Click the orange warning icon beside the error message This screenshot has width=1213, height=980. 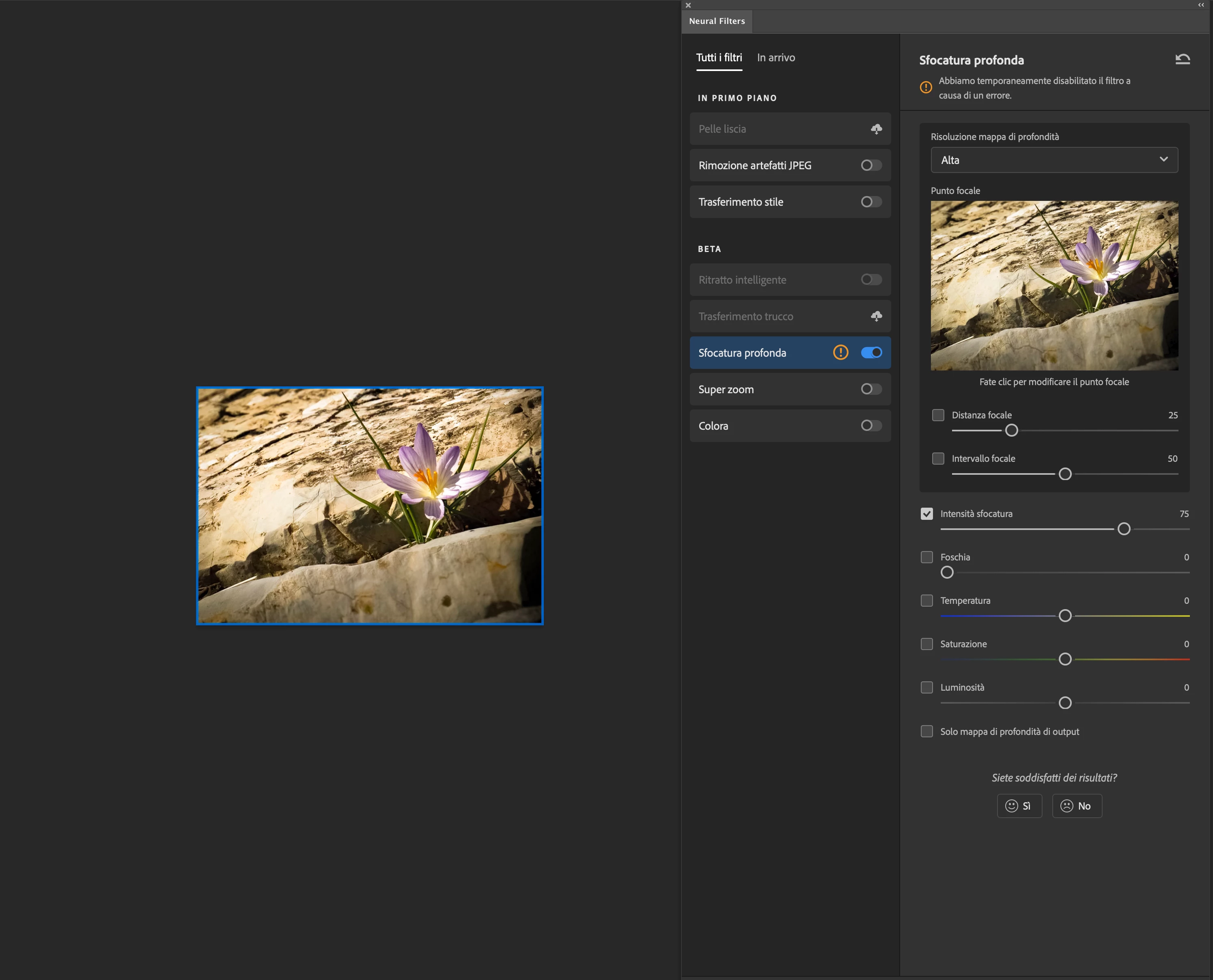tap(926, 88)
